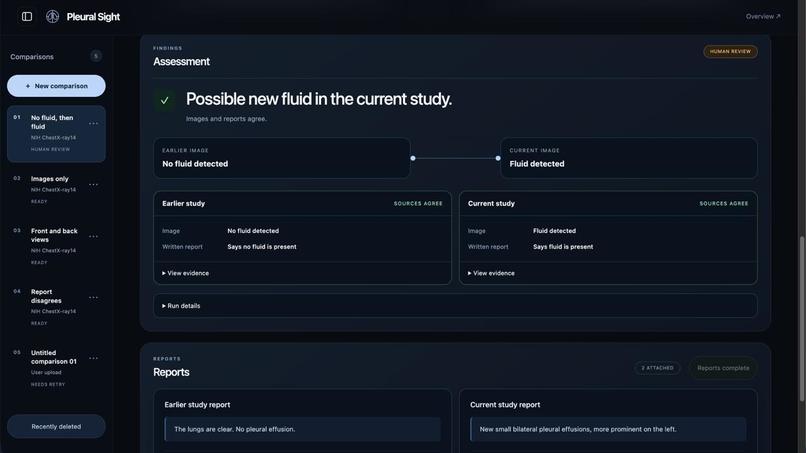This screenshot has width=806, height=453.
Task: Select the 'Front and back views' comparison
Action: click(56, 246)
